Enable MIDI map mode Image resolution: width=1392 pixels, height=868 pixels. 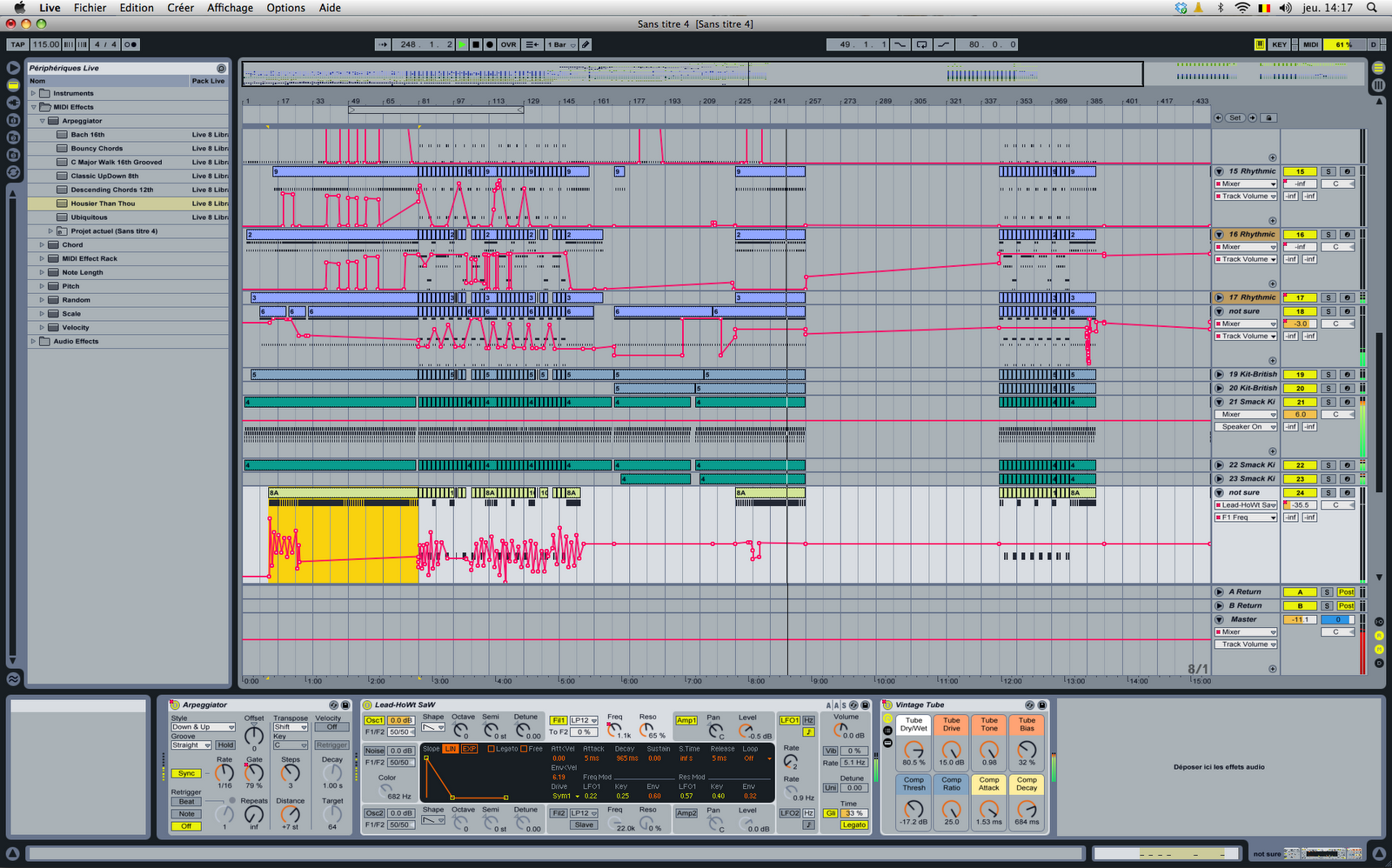coord(1310,44)
